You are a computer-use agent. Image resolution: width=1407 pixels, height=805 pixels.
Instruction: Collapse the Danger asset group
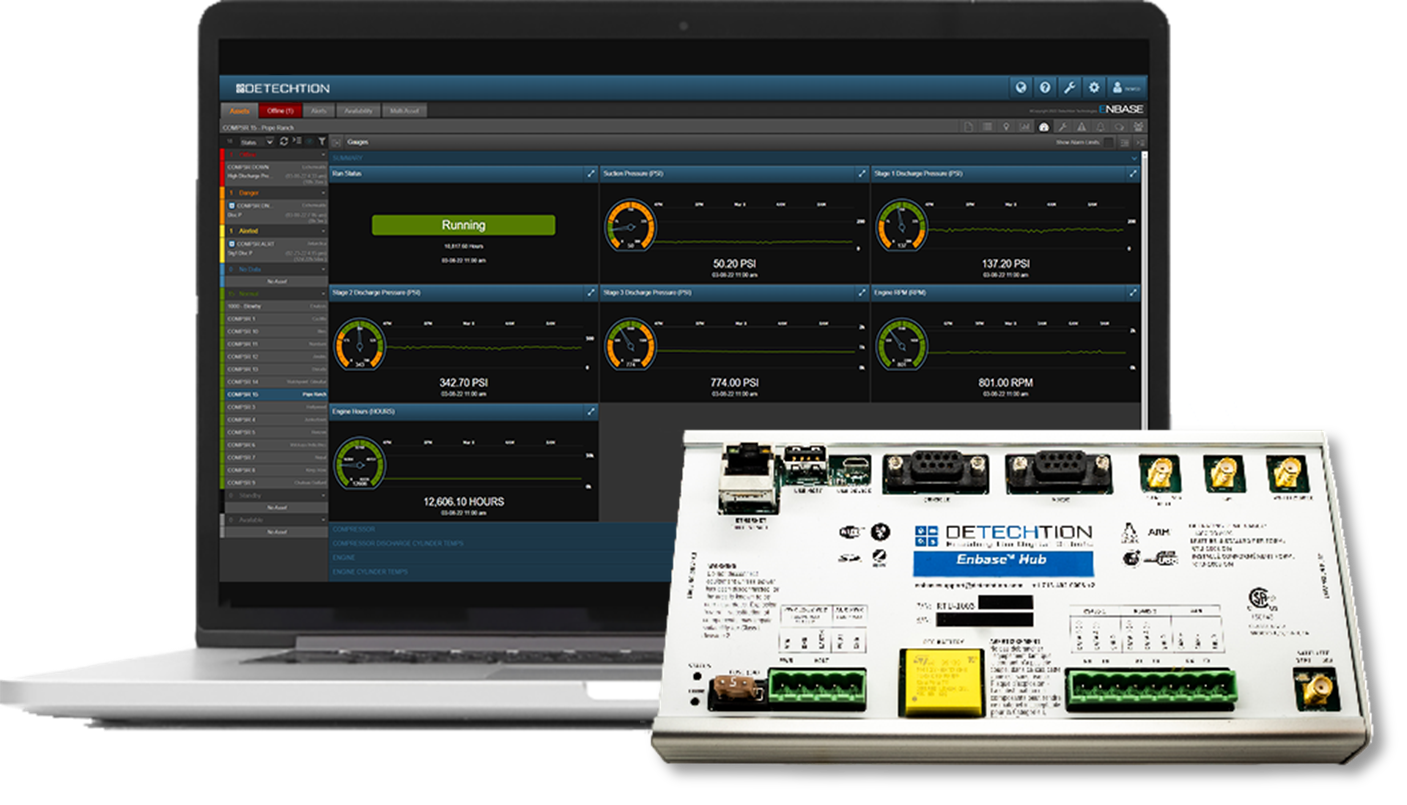(x=323, y=193)
